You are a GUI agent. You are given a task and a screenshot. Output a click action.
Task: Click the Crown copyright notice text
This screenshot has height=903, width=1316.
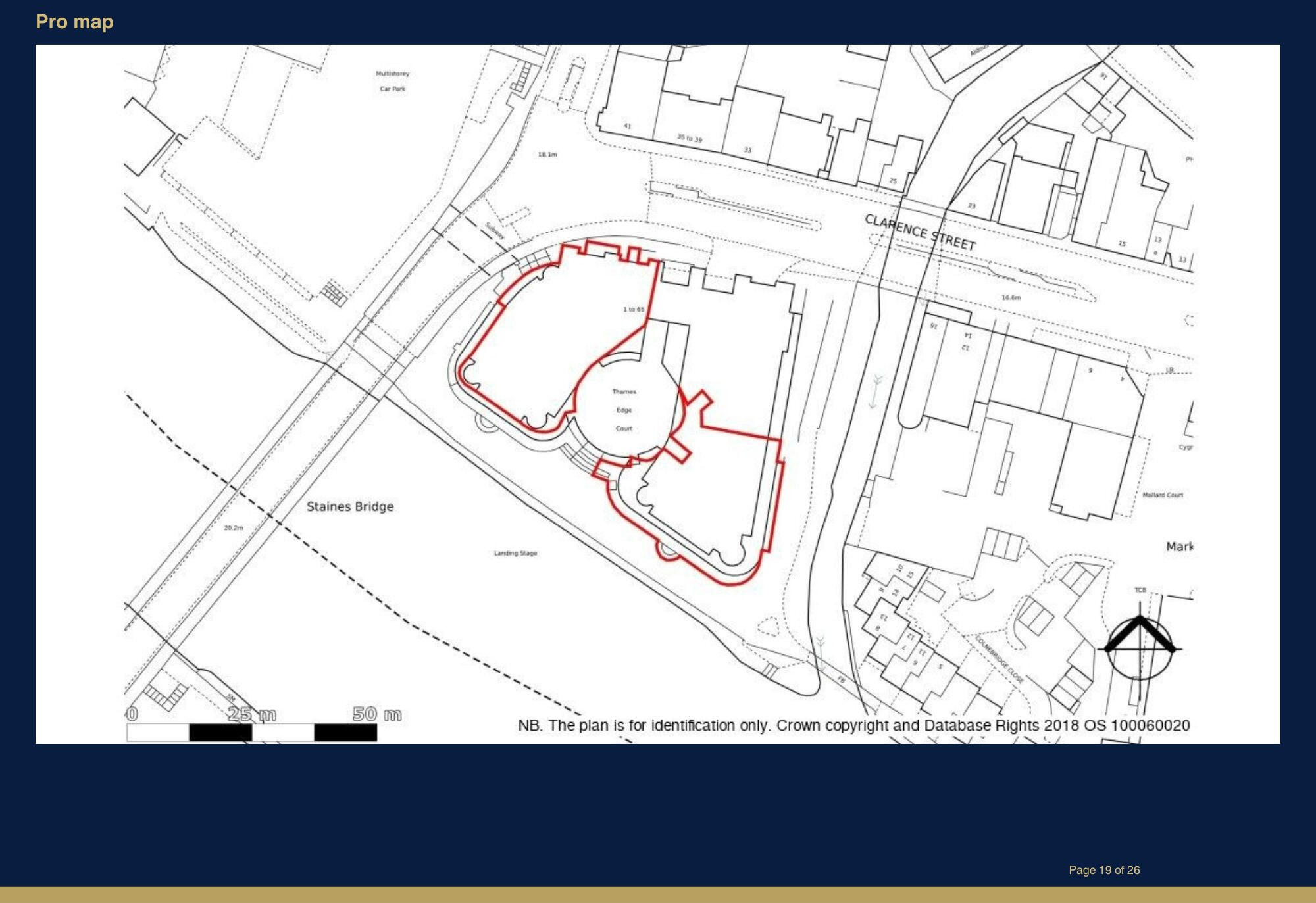853,725
